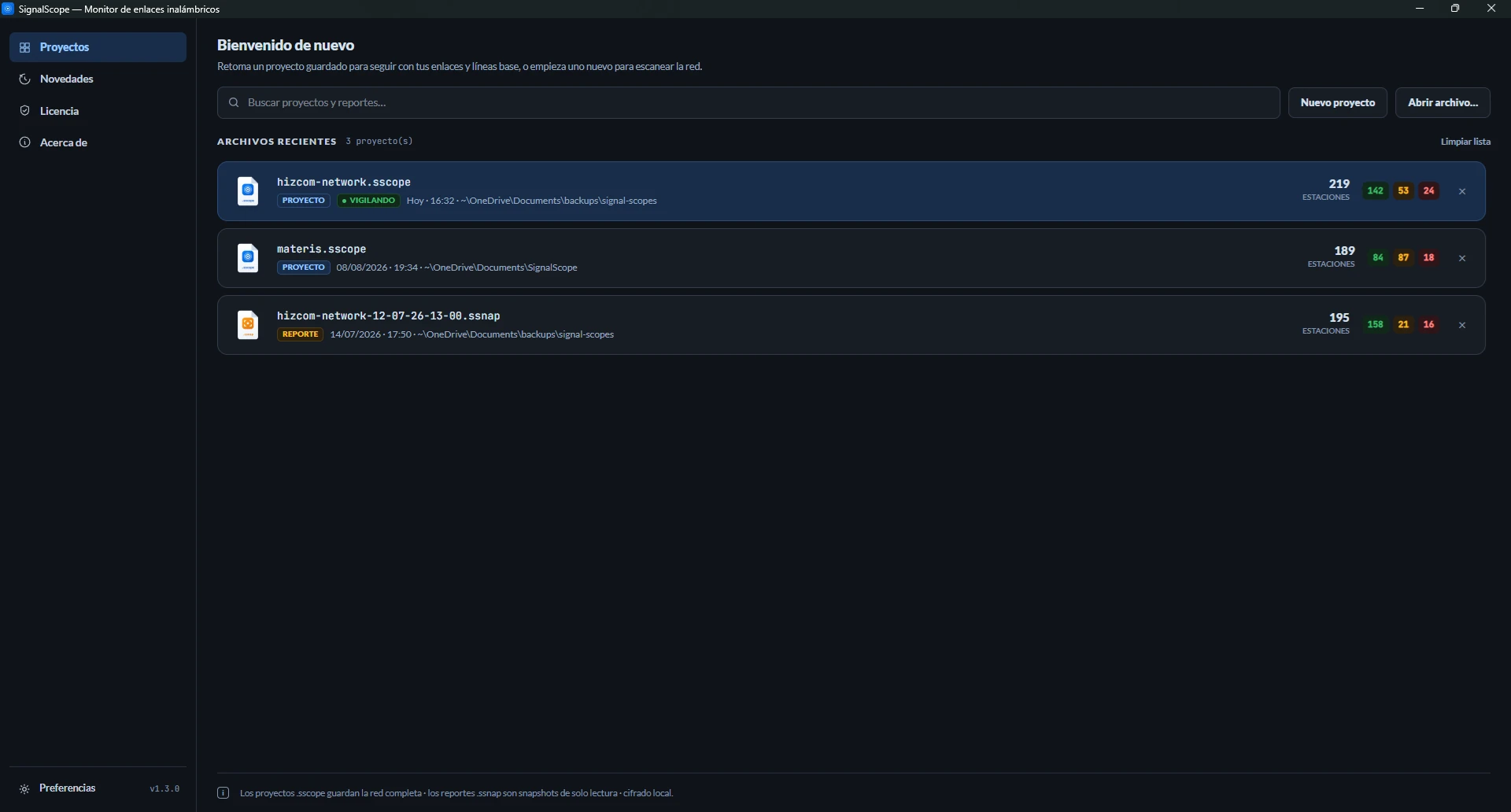This screenshot has width=1511, height=812.
Task: Click red 24 badge on hizcom-network.sscope
Action: tap(1429, 191)
